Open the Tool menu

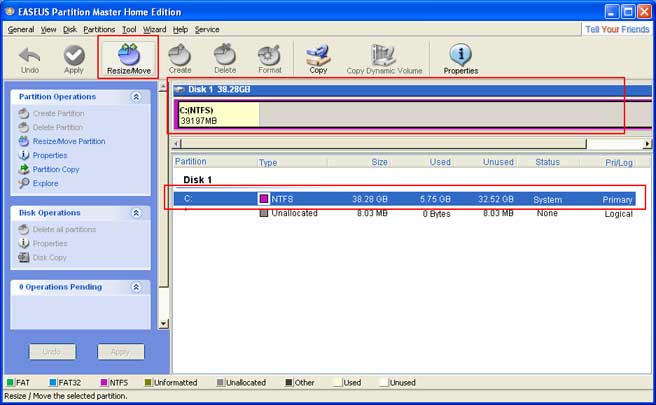(x=129, y=29)
